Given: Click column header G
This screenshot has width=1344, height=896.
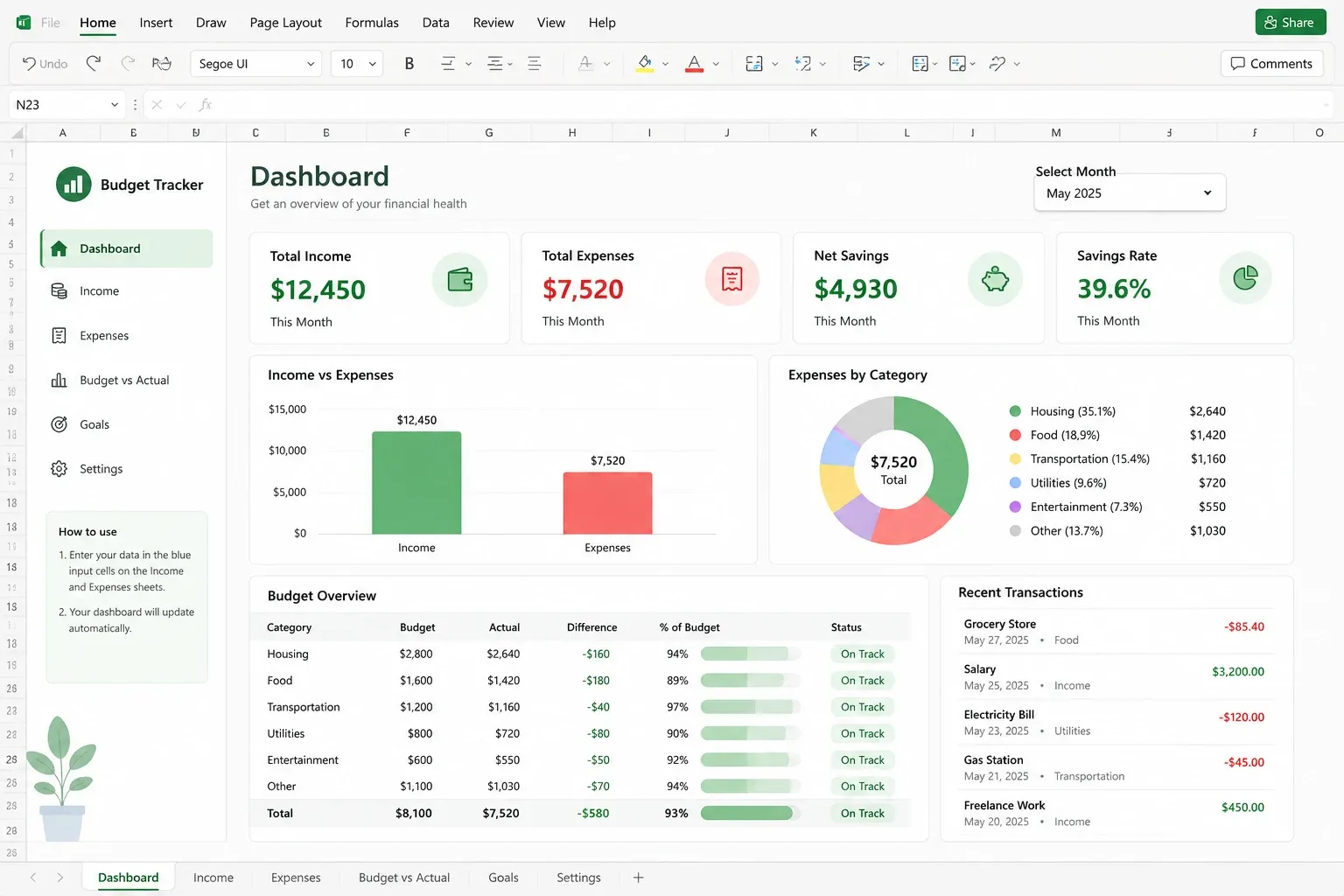Looking at the screenshot, I should click(489, 133).
